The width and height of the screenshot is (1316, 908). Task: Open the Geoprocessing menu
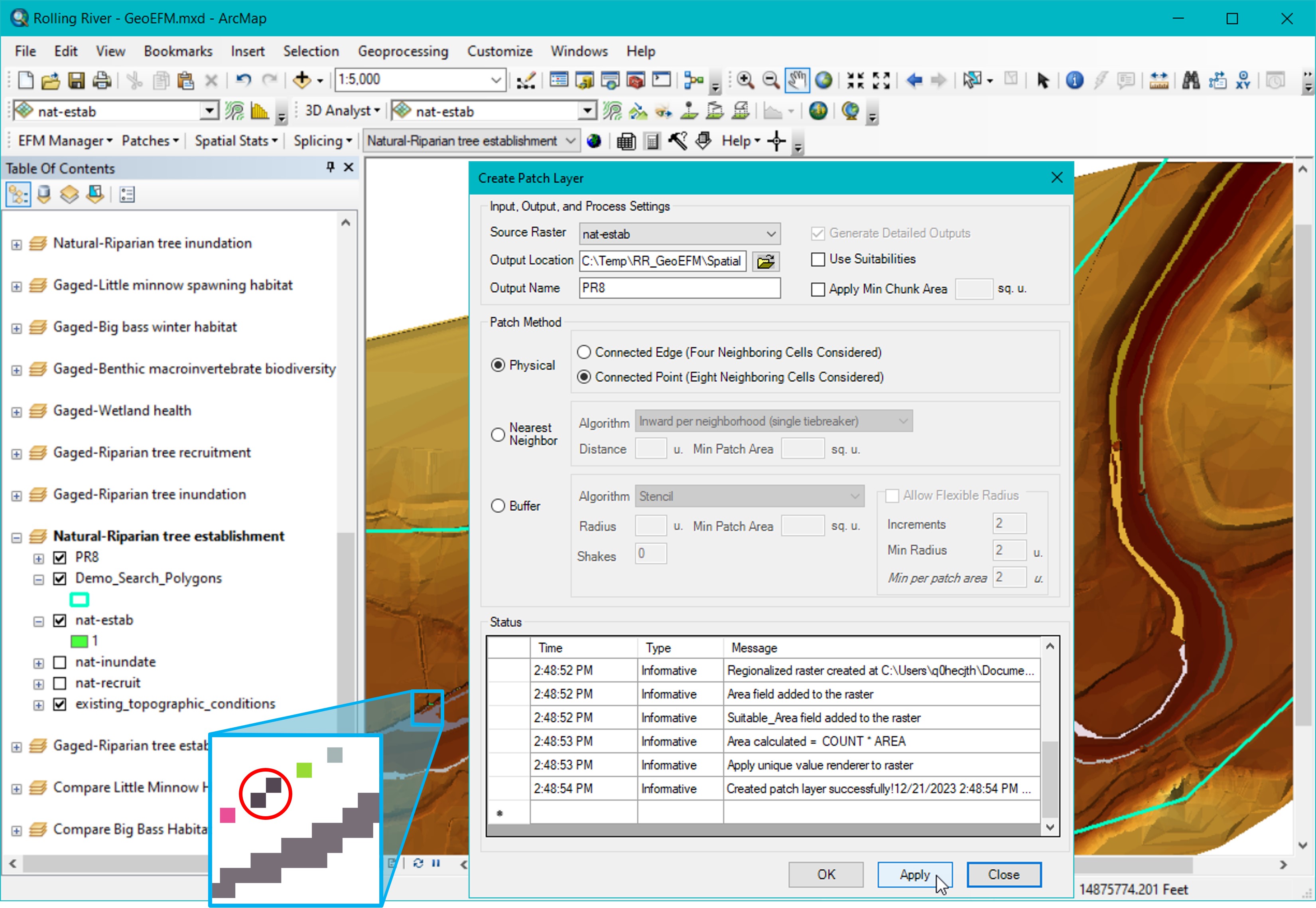point(403,51)
